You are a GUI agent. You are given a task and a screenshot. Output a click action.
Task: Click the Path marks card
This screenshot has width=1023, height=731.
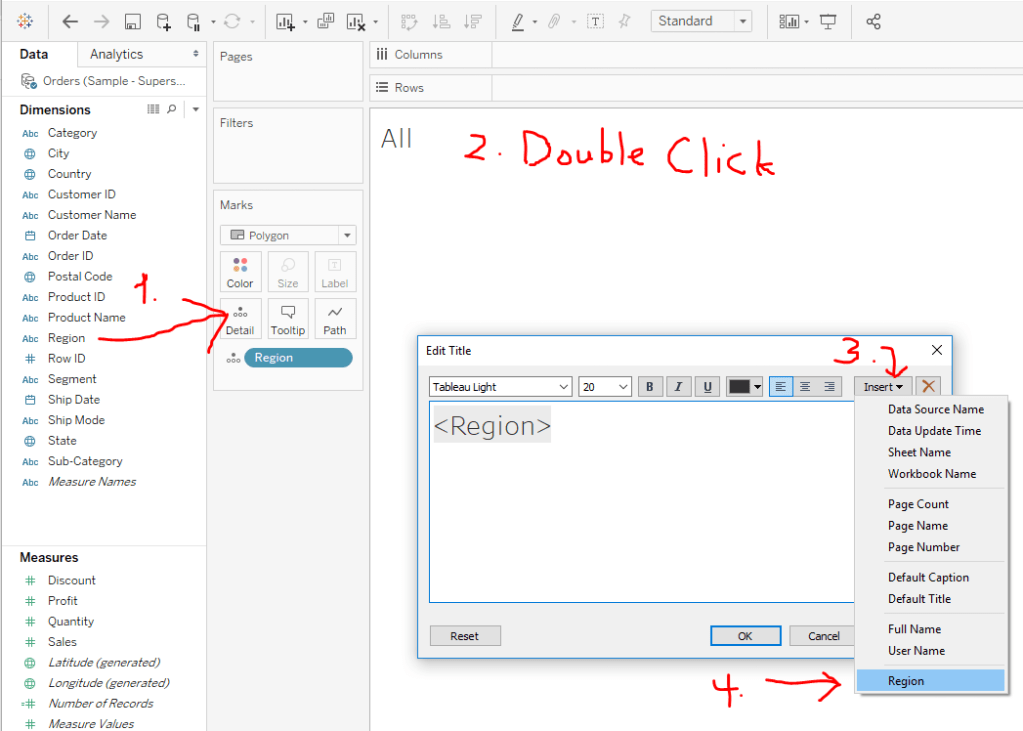pos(335,318)
